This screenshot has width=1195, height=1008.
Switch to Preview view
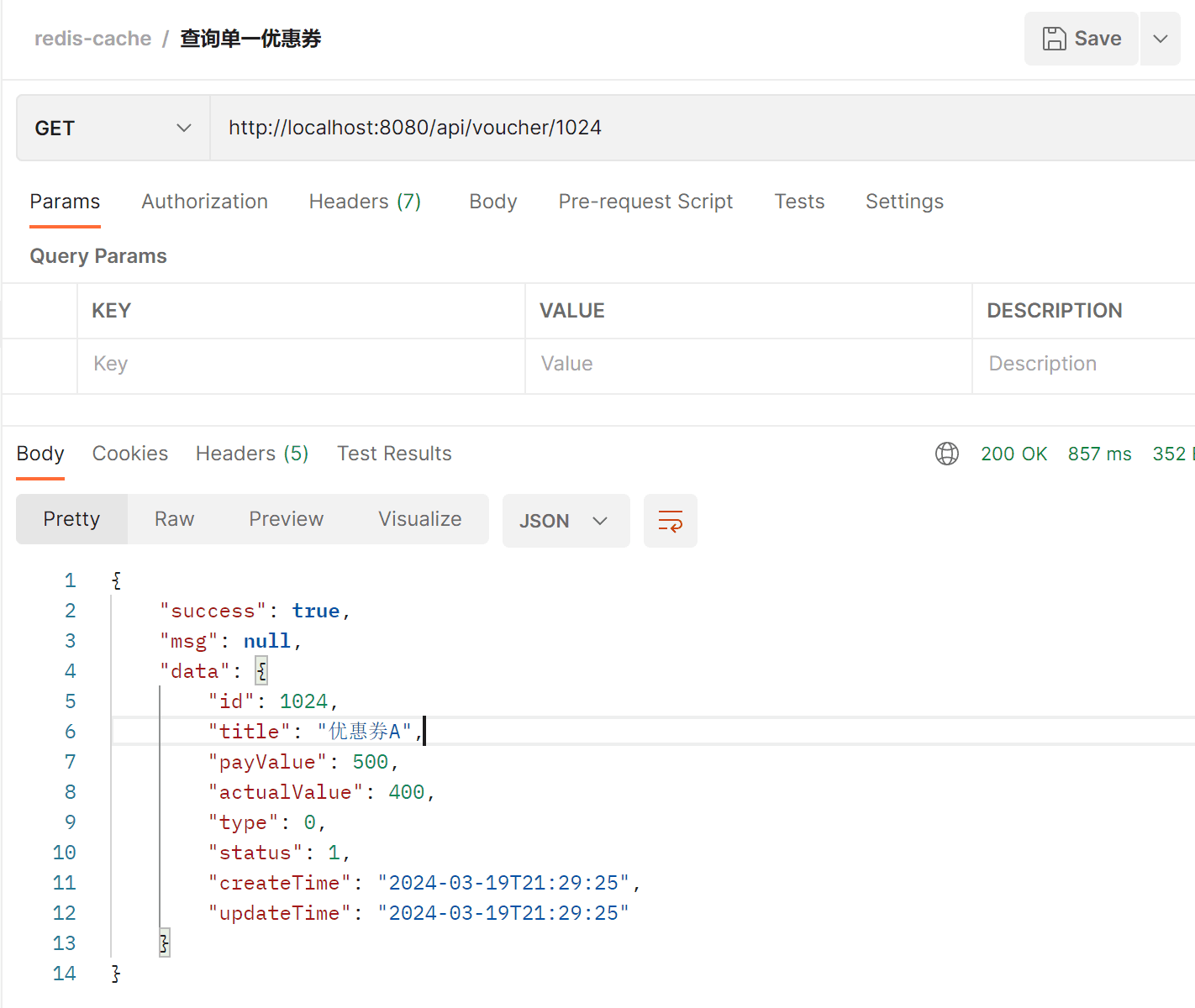coord(286,519)
